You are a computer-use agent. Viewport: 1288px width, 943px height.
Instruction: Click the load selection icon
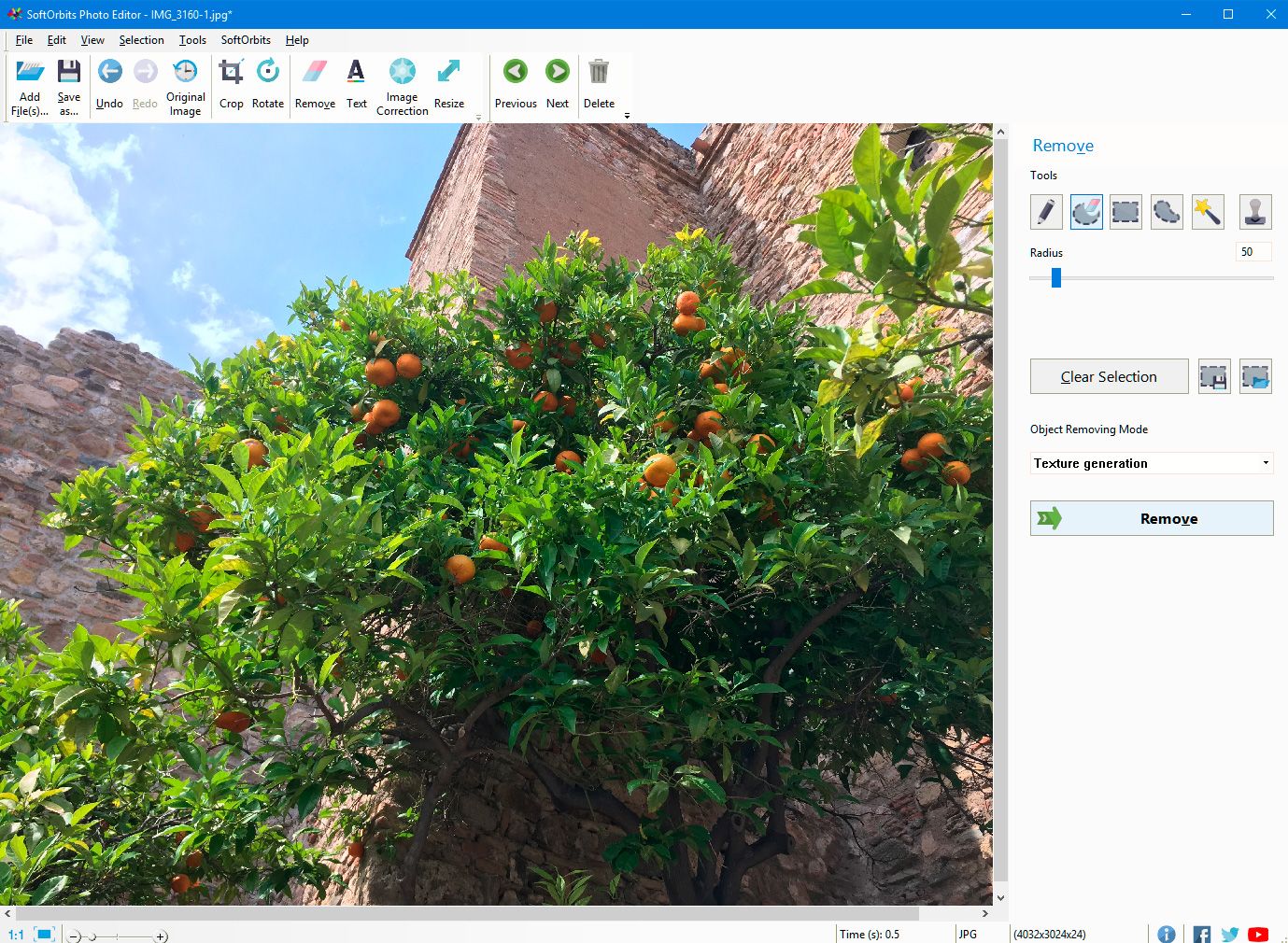coord(1255,376)
